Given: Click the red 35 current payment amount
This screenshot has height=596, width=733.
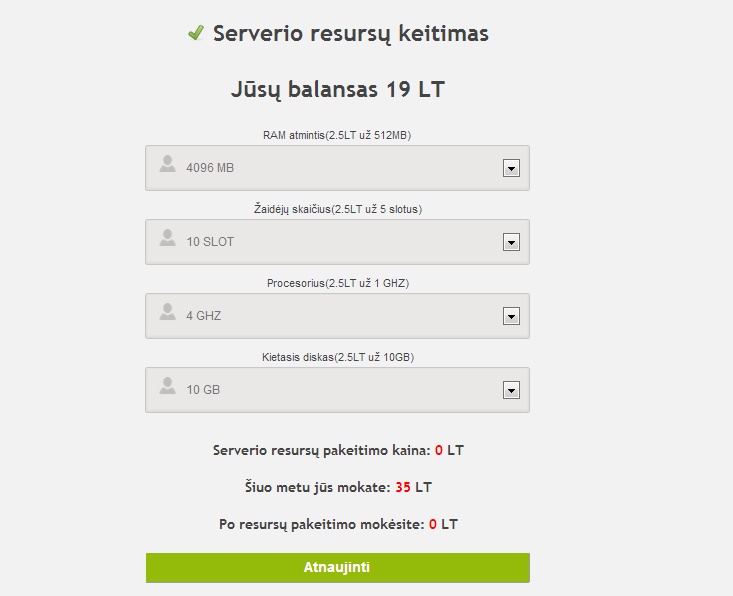Looking at the screenshot, I should coord(403,487).
